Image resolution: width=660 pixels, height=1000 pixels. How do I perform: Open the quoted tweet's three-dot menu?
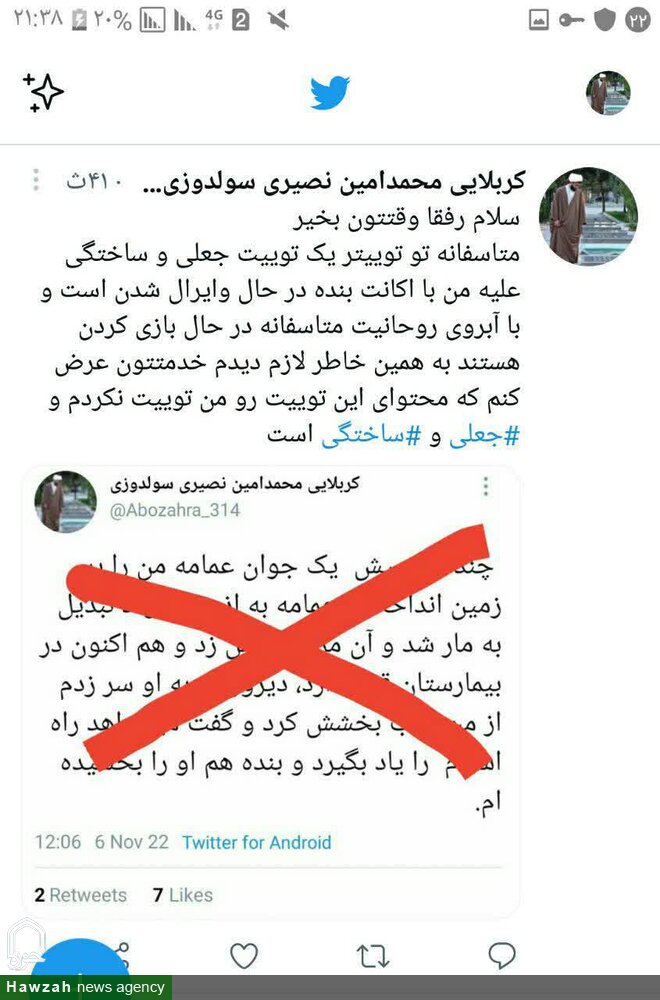coord(486,486)
